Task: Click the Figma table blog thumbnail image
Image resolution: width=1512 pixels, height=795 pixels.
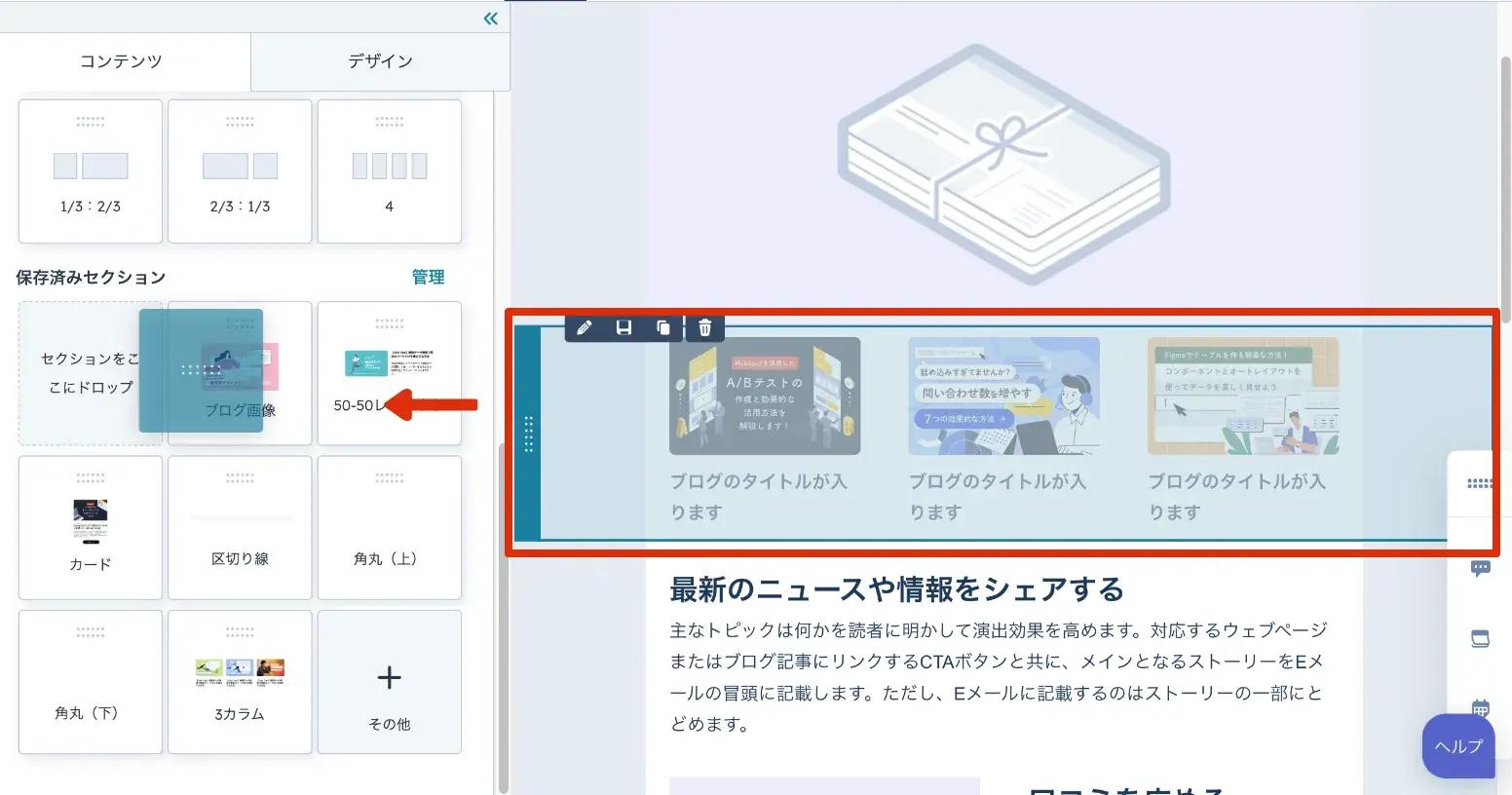Action: (1243, 396)
